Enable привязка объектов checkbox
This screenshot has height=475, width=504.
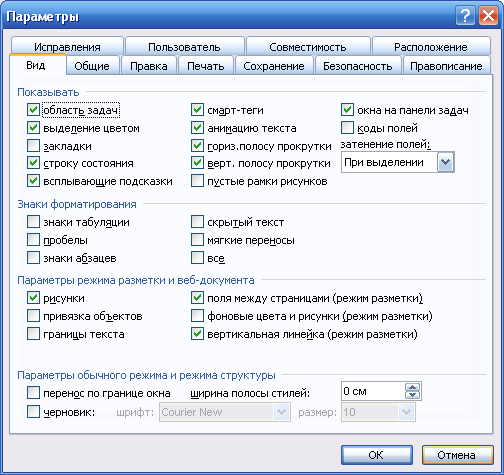[x=33, y=316]
